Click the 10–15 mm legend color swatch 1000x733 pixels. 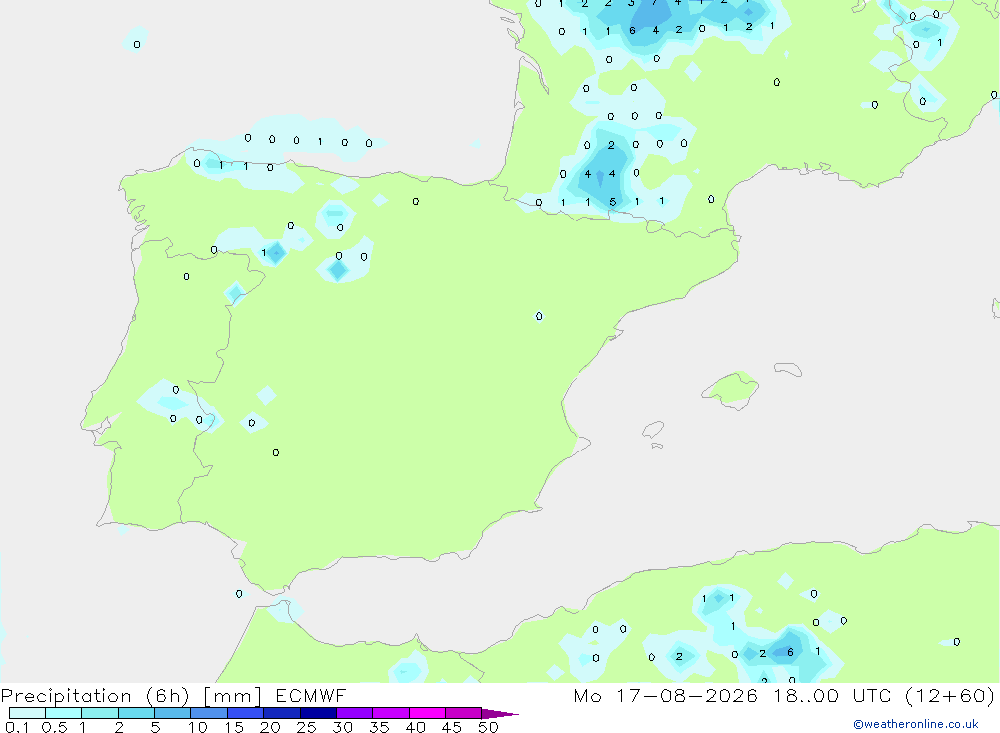pos(209,713)
